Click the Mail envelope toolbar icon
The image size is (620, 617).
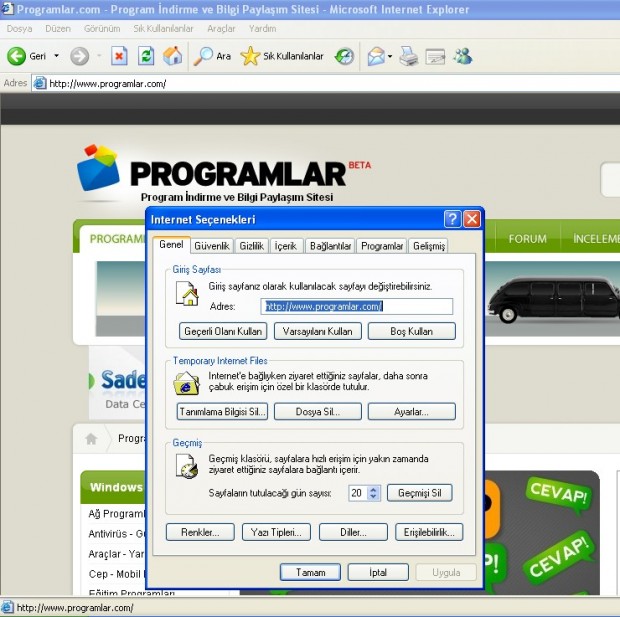376,56
